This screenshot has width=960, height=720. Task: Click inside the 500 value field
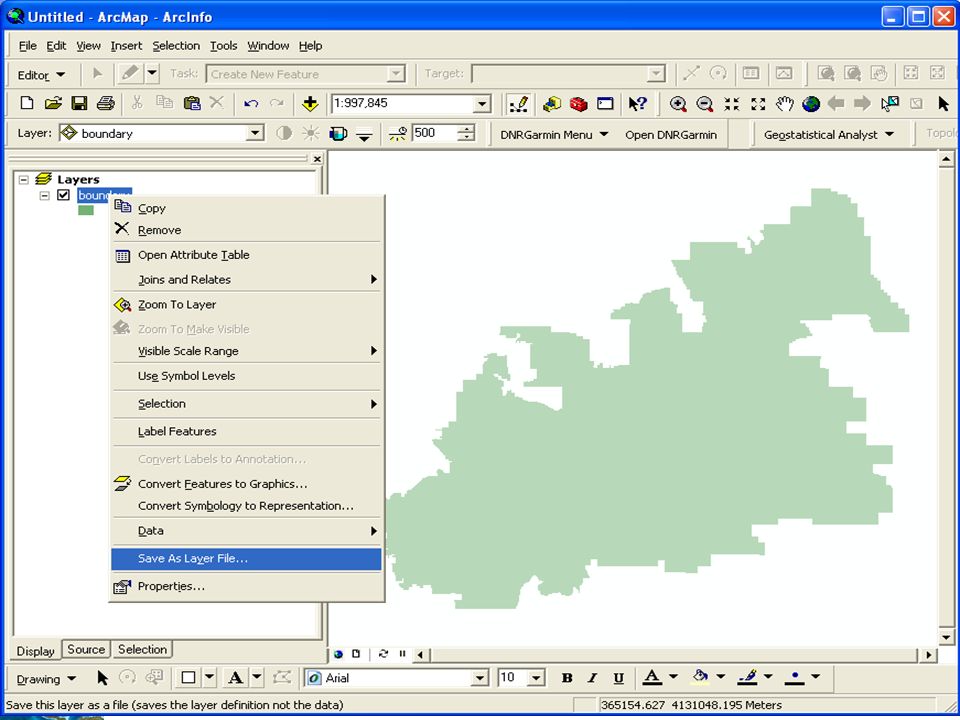[x=435, y=133]
